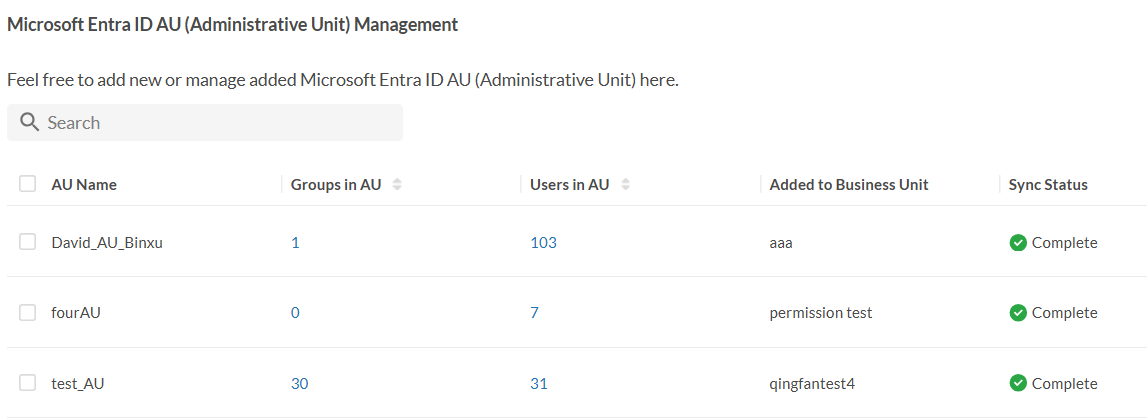Open groups count 0 for fourAU
1147x420 pixels.
[x=295, y=313]
